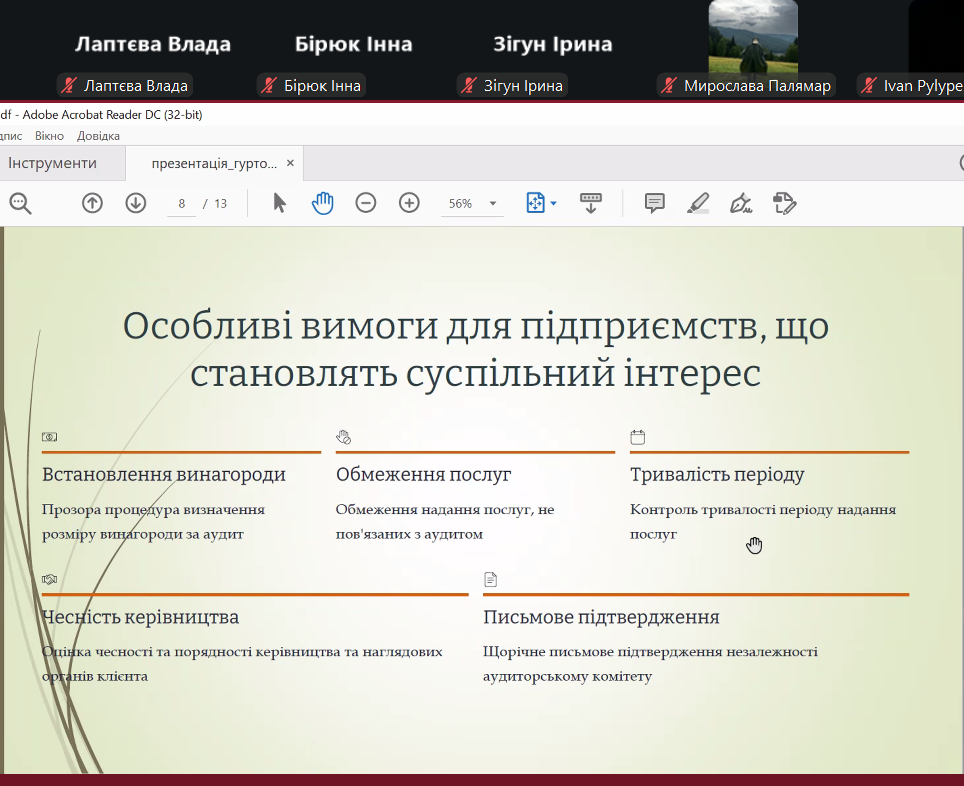Image resolution: width=964 pixels, height=786 pixels.
Task: Open the scrolling mode keyboard-arrow icon
Action: [591, 203]
